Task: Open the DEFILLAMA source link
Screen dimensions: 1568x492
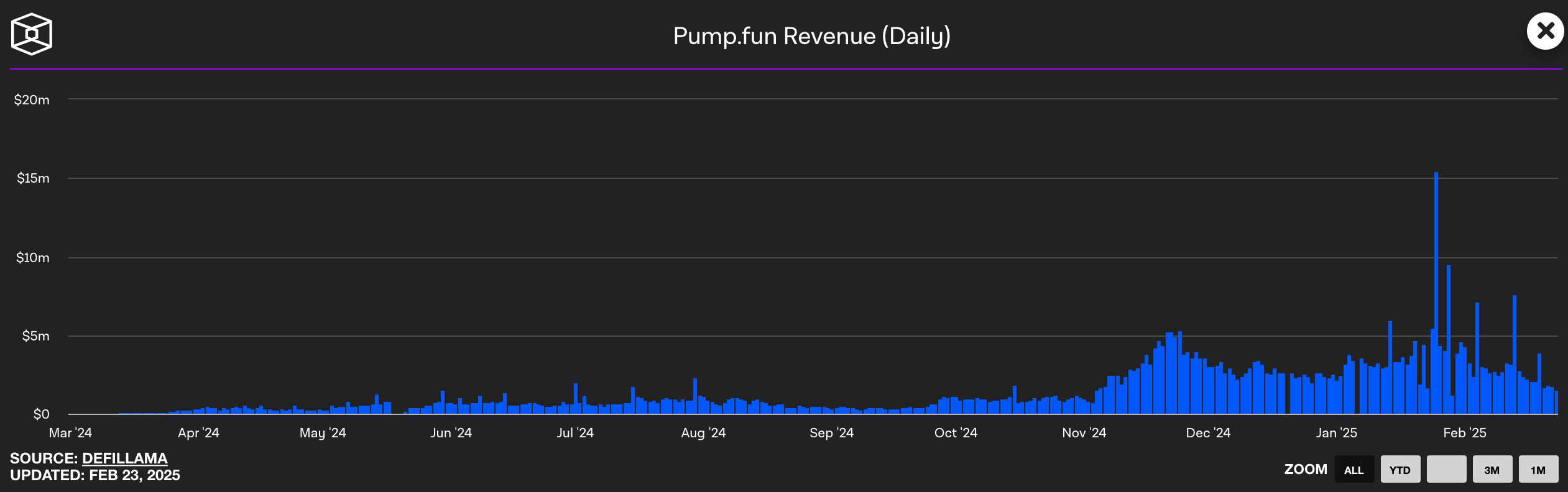Action: 124,458
